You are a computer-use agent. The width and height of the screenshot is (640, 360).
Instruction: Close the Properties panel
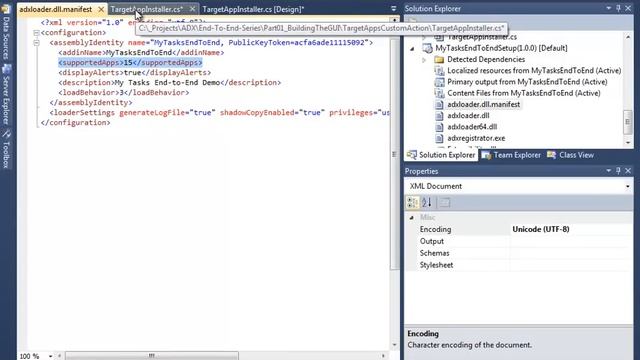click(628, 171)
